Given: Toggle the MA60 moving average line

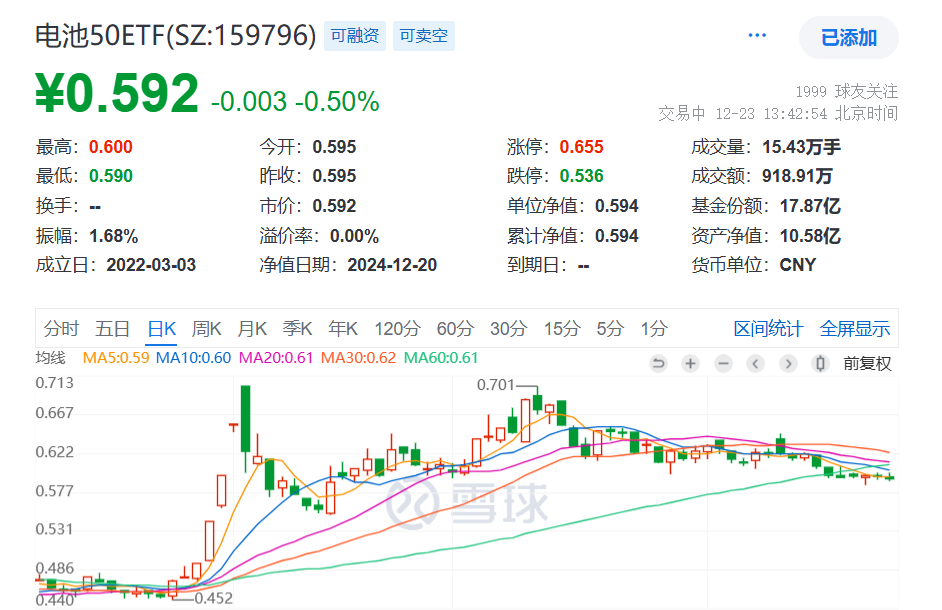Looking at the screenshot, I should pos(432,355).
